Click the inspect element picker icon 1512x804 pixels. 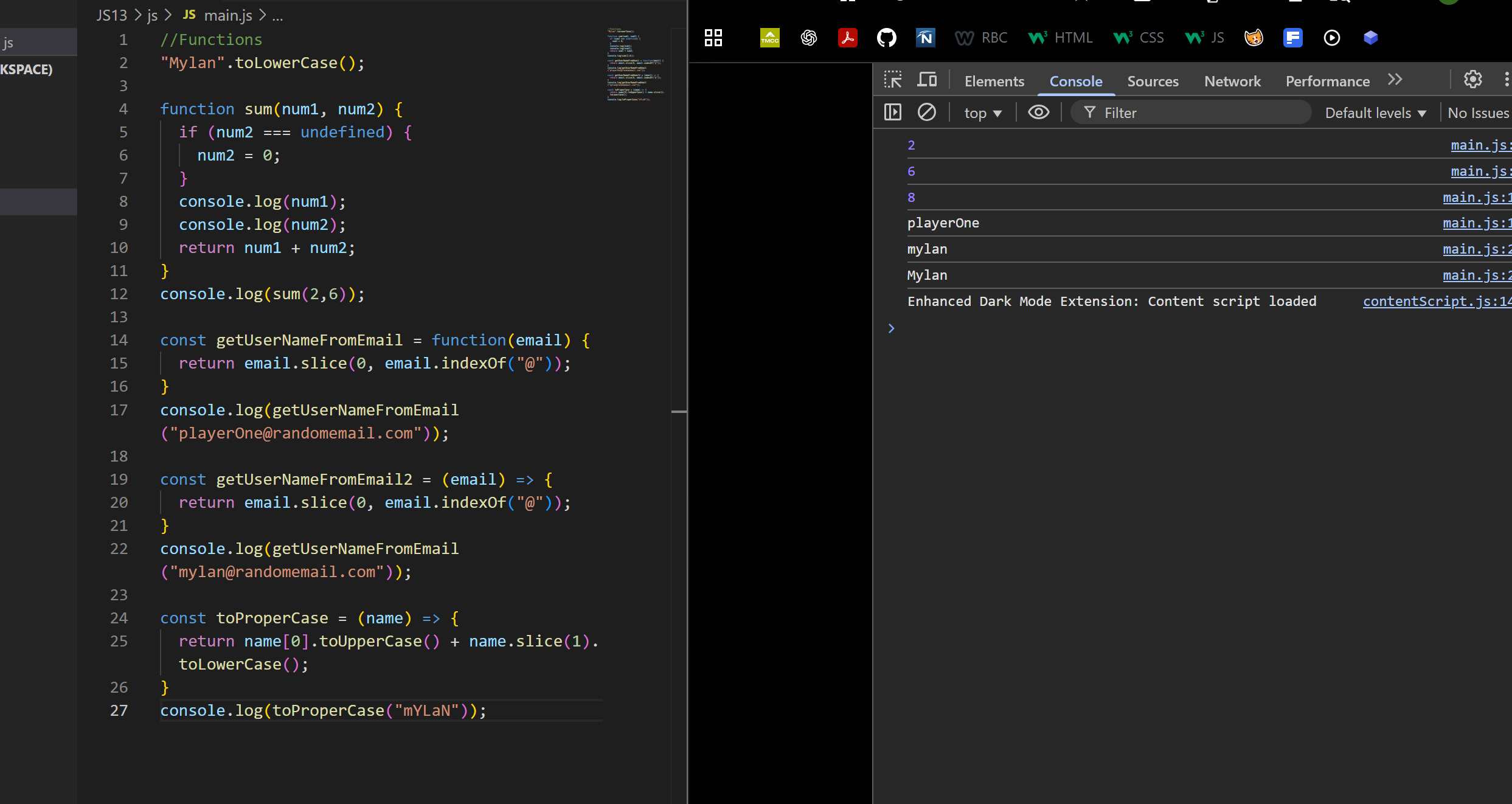[892, 80]
